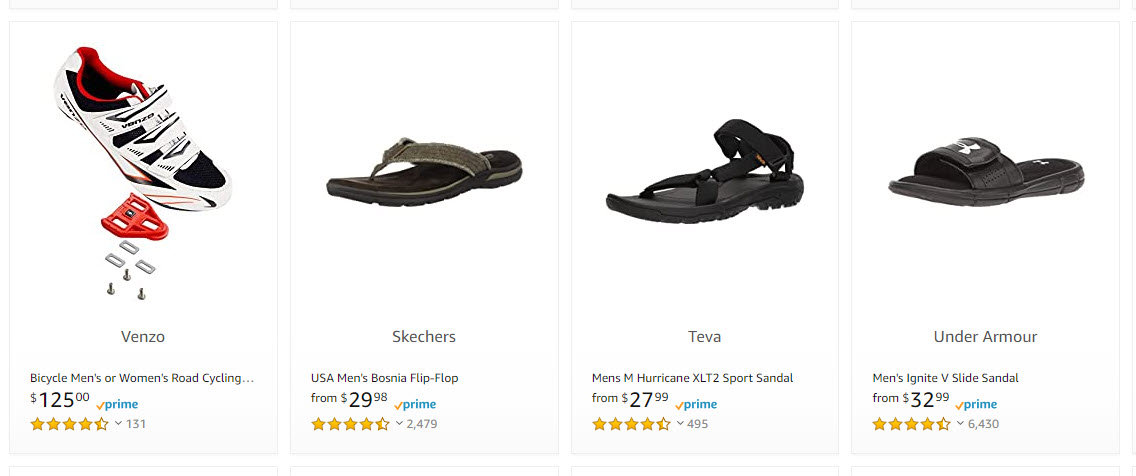Click the star rating for Skechers flip-flop

[350, 424]
